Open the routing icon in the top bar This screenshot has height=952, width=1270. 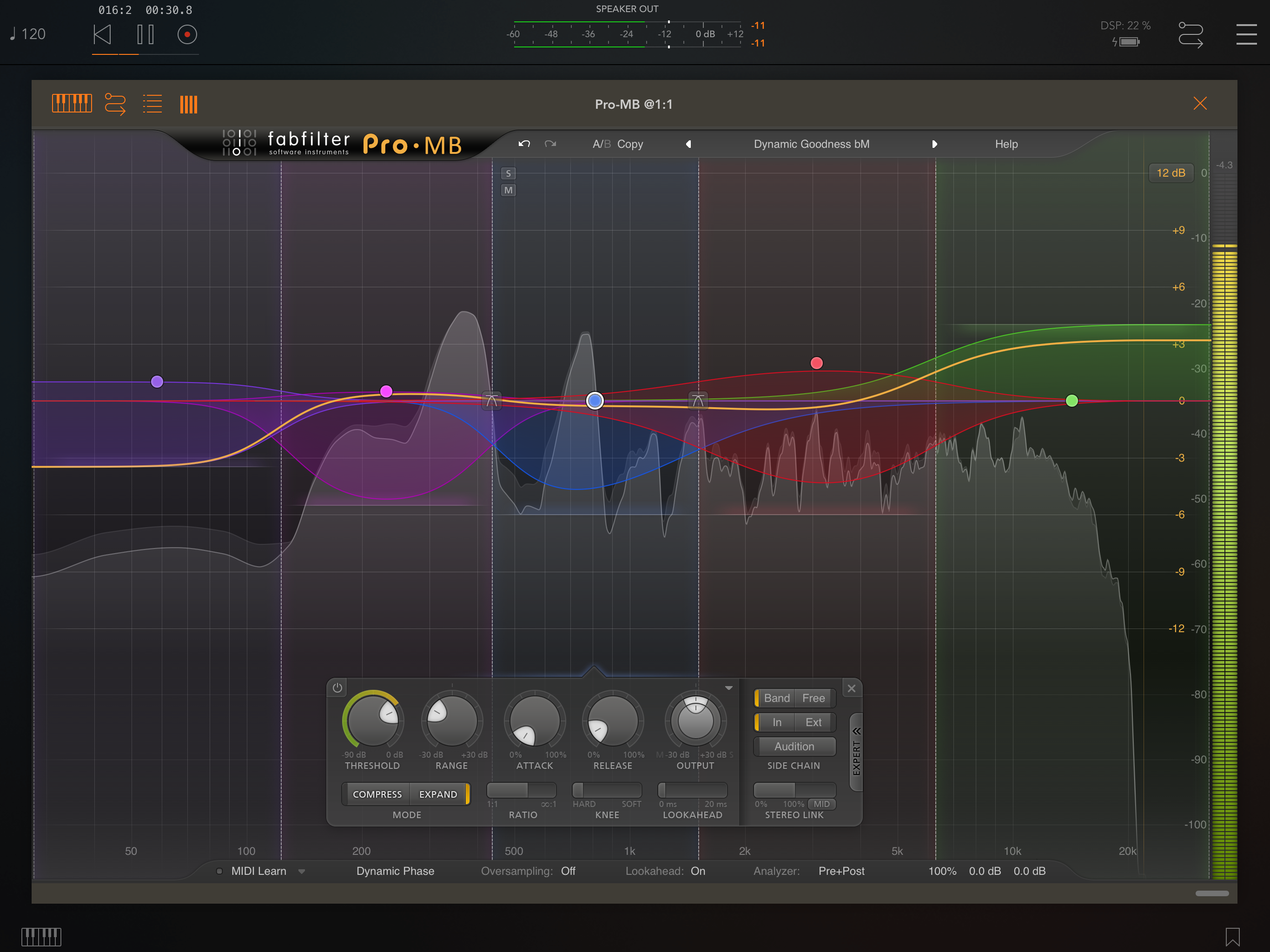coord(1190,34)
